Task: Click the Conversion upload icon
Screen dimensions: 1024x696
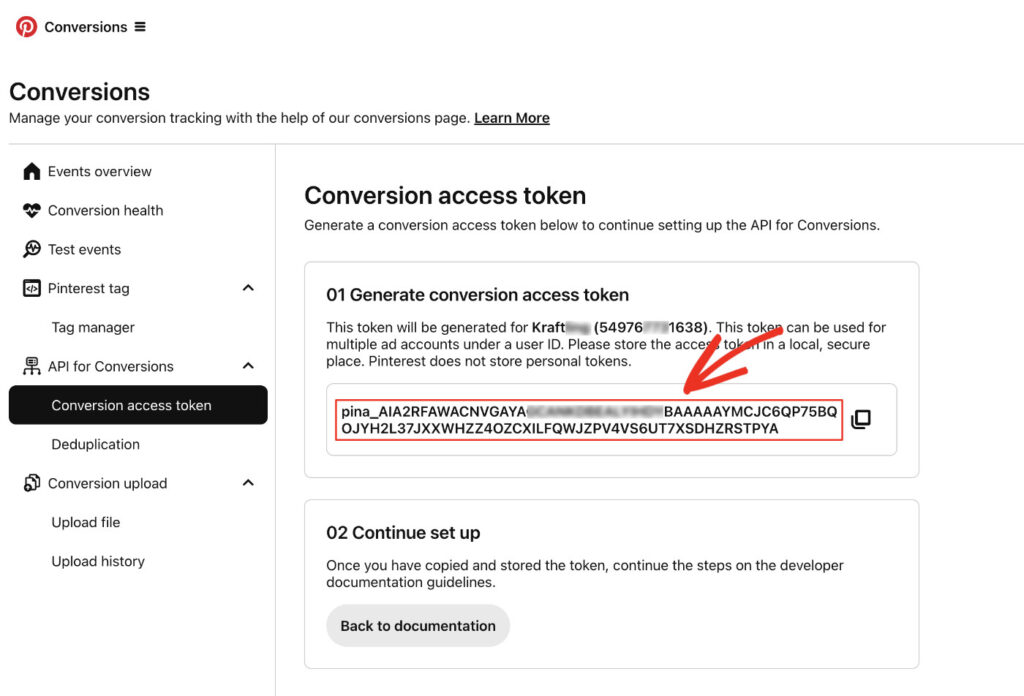Action: 31,483
